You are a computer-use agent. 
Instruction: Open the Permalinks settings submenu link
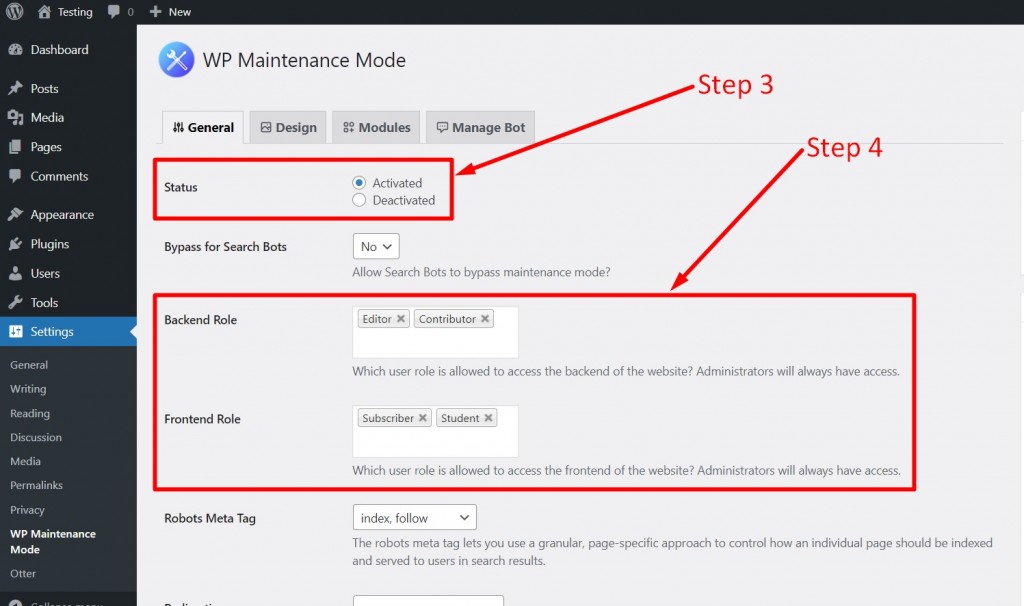[37, 485]
